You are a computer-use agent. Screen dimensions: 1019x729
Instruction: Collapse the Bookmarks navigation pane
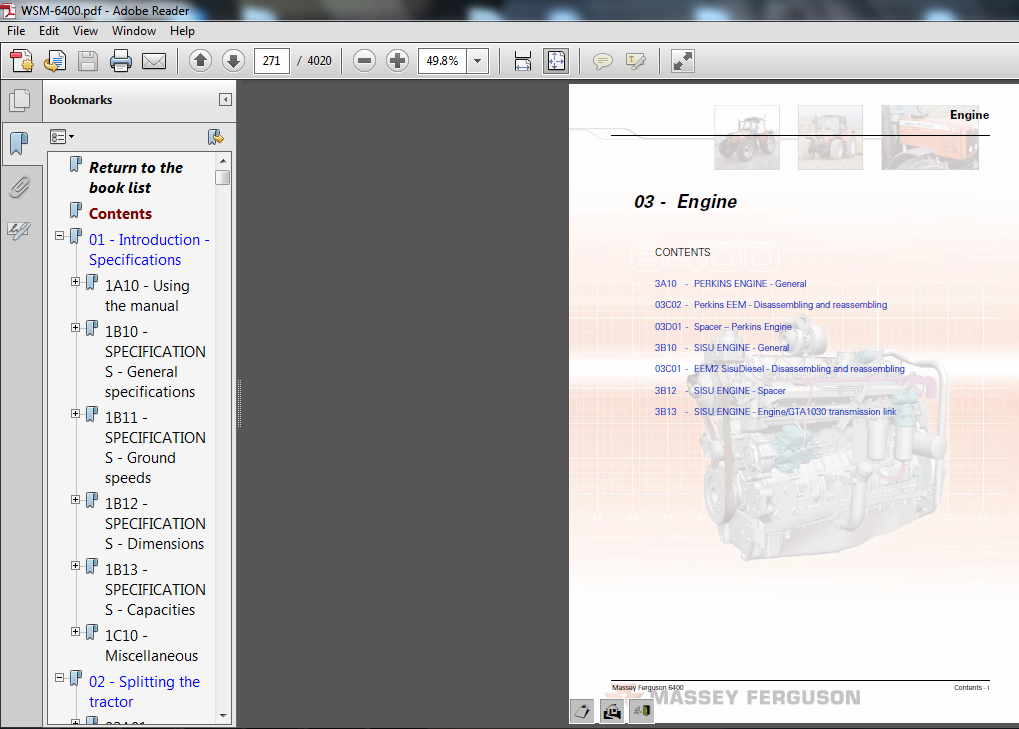point(225,99)
